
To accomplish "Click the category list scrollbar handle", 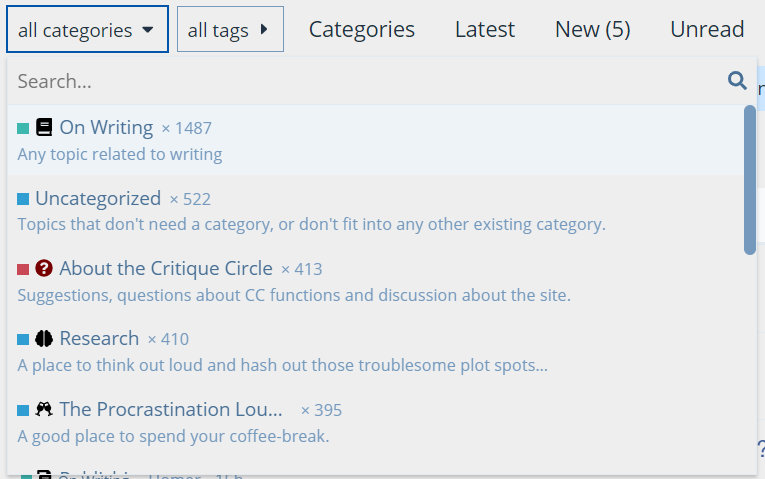I will [749, 180].
